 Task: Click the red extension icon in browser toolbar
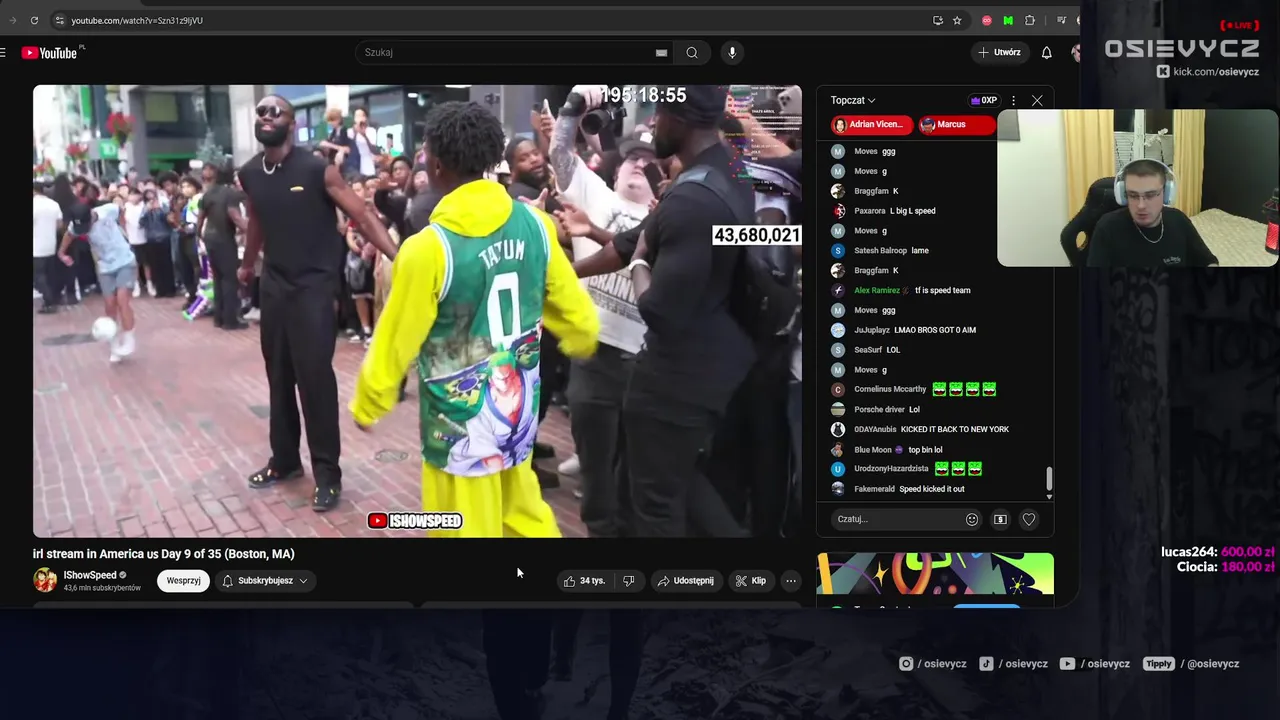tap(987, 20)
